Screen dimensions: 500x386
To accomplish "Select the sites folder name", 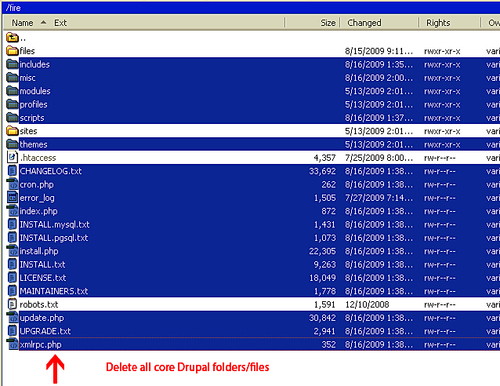I will click(28, 131).
